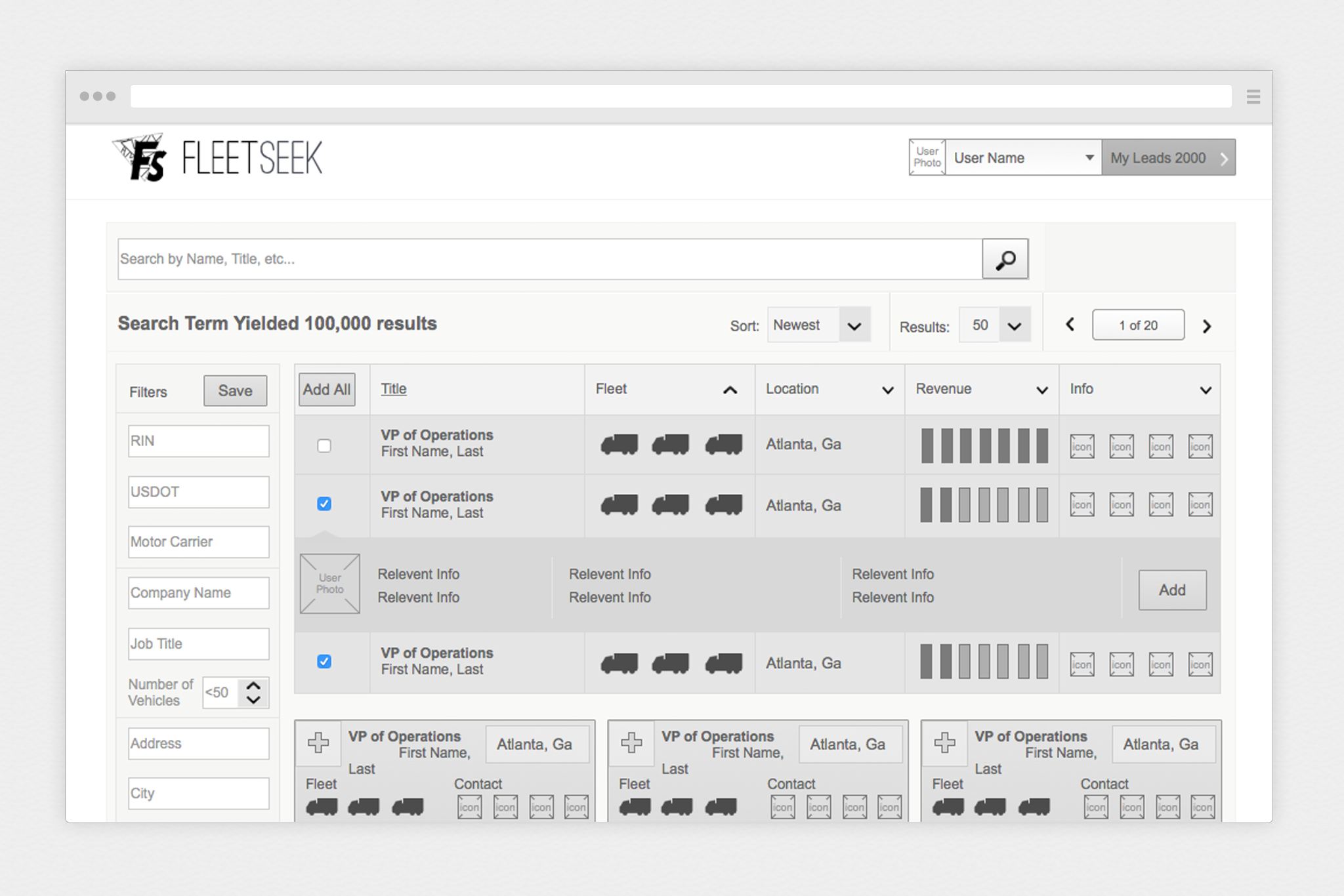
Task: Expand the Revenue column header chevron
Action: click(1041, 390)
